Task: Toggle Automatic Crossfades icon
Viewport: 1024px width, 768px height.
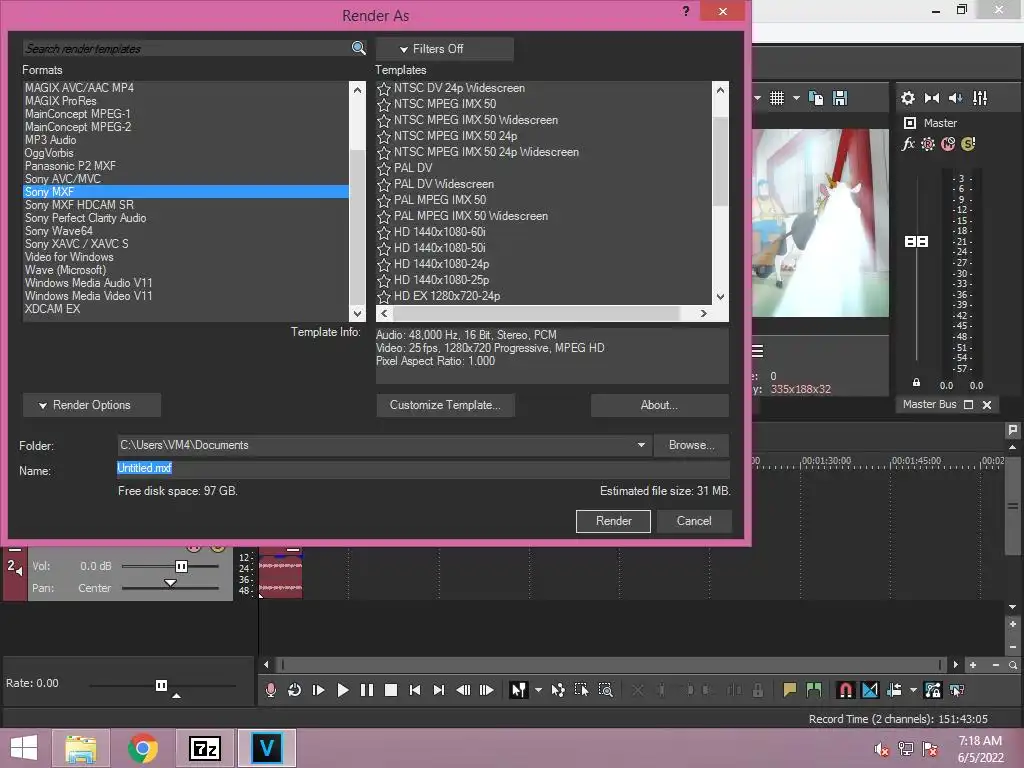Action: (x=870, y=690)
